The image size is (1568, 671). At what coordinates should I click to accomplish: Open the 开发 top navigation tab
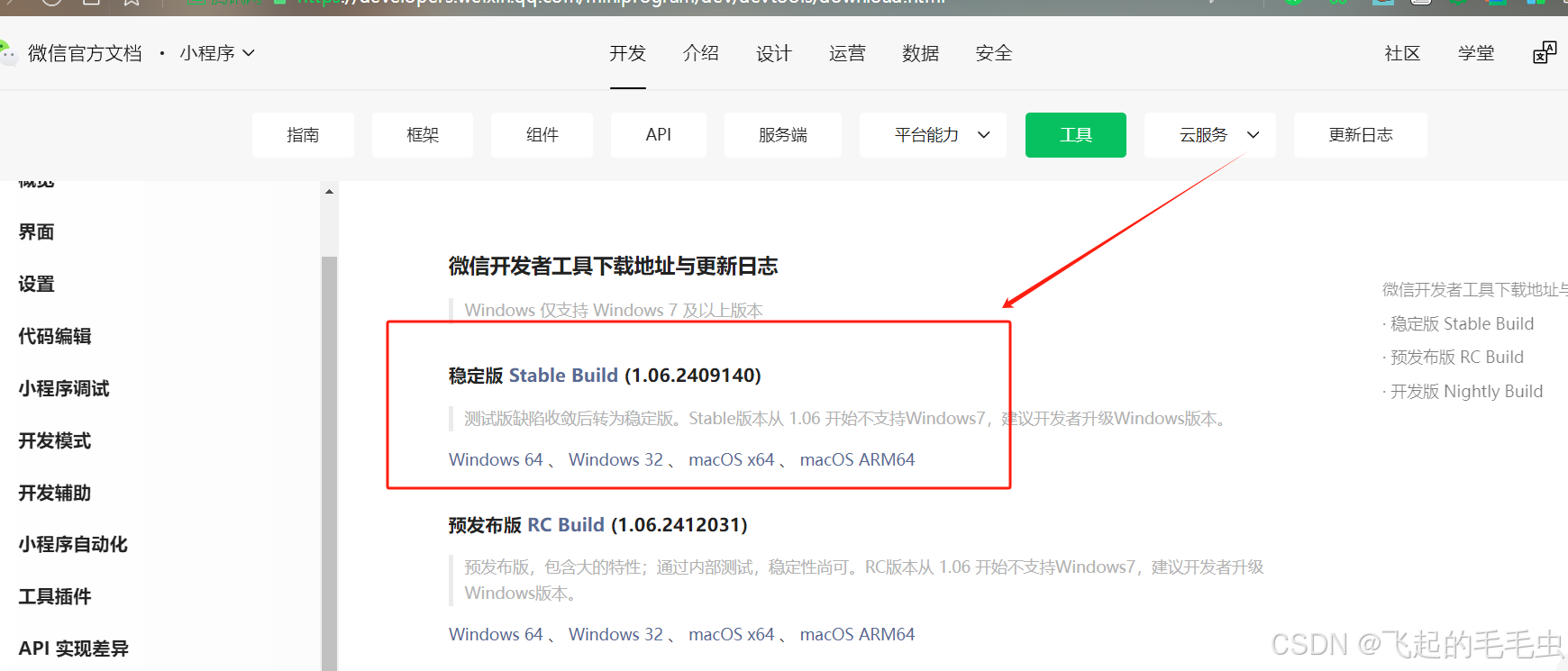(x=627, y=53)
